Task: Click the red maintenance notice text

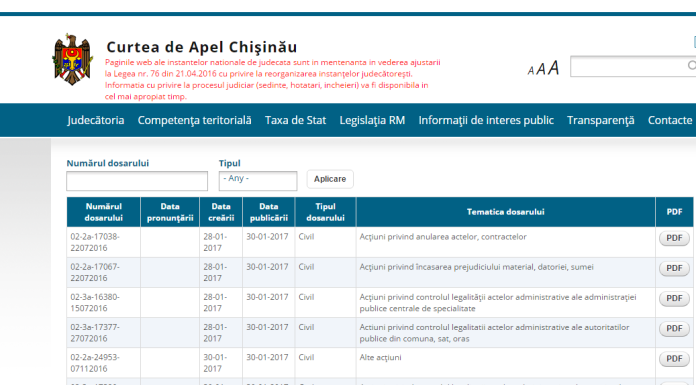Action: [x=273, y=79]
